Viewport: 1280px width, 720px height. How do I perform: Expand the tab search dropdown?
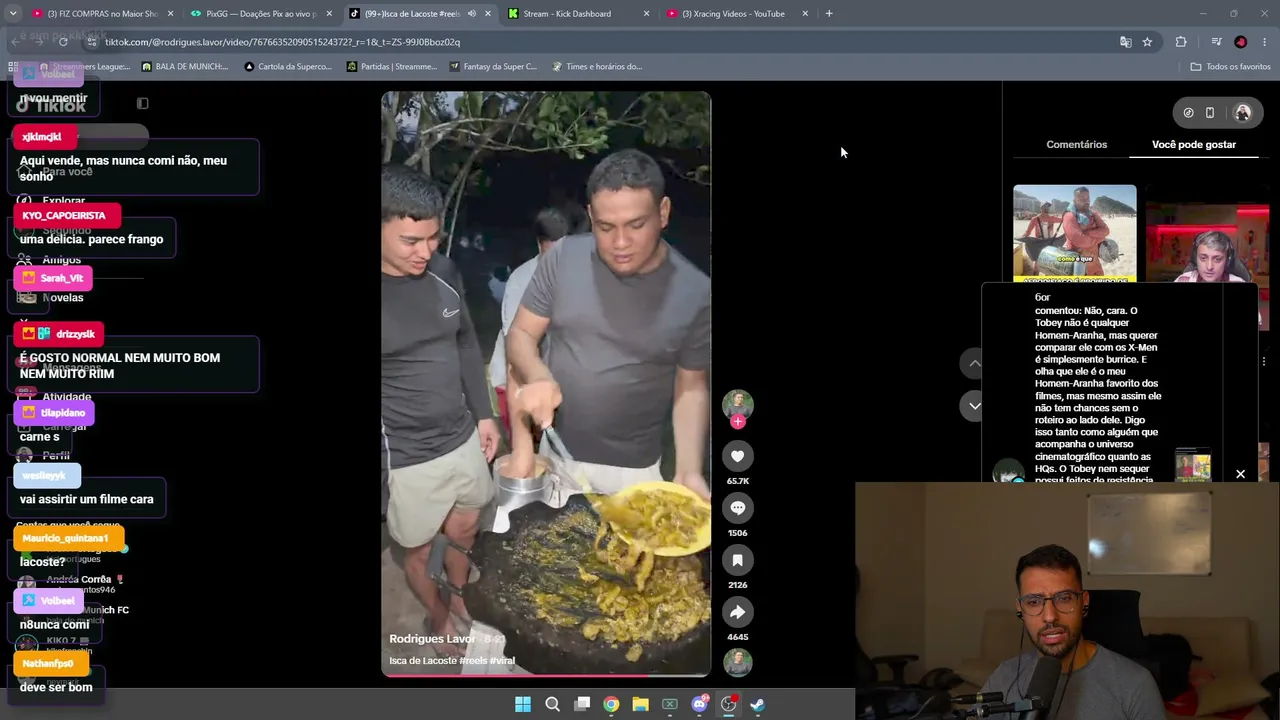(12, 14)
